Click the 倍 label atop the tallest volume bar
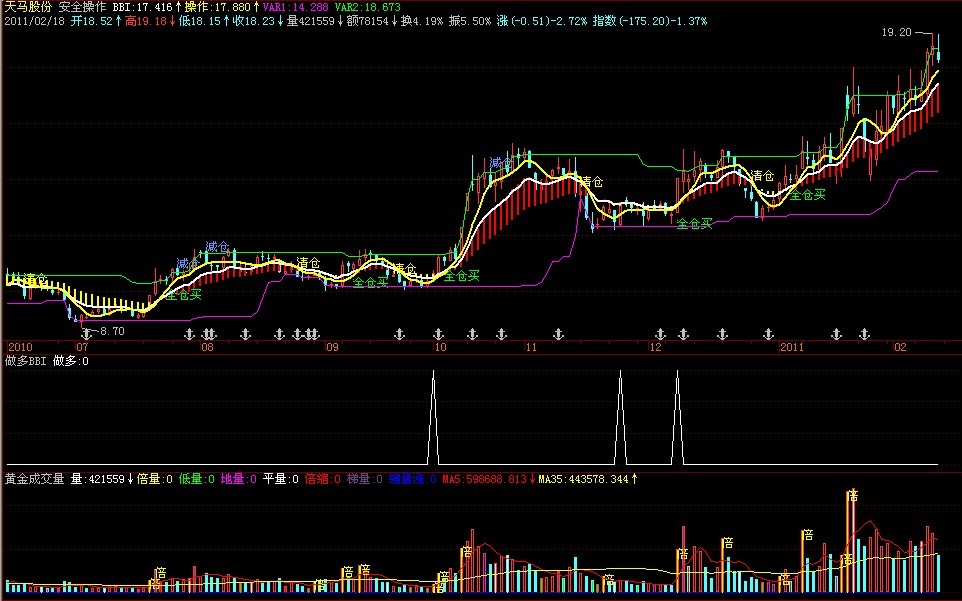The image size is (962, 601). [853, 496]
